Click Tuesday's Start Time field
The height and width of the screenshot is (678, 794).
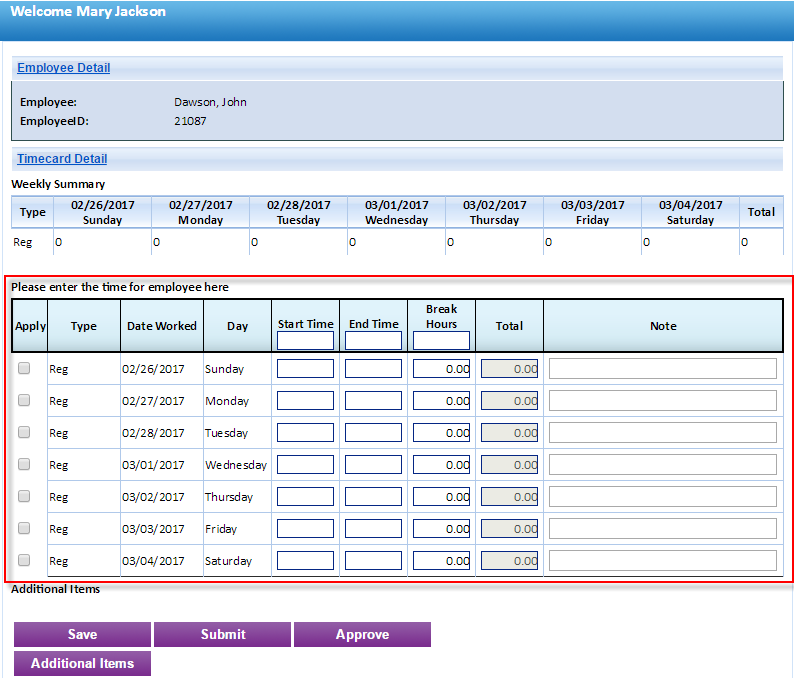305,432
